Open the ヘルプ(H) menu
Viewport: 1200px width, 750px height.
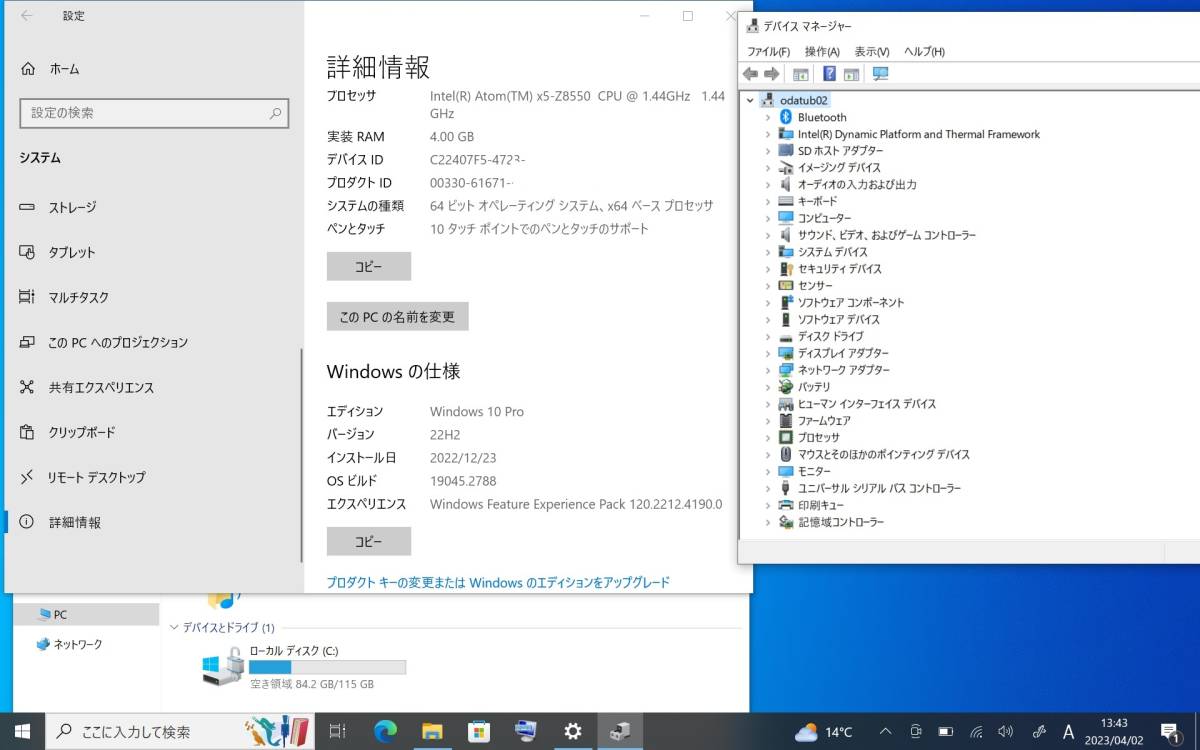tap(924, 52)
